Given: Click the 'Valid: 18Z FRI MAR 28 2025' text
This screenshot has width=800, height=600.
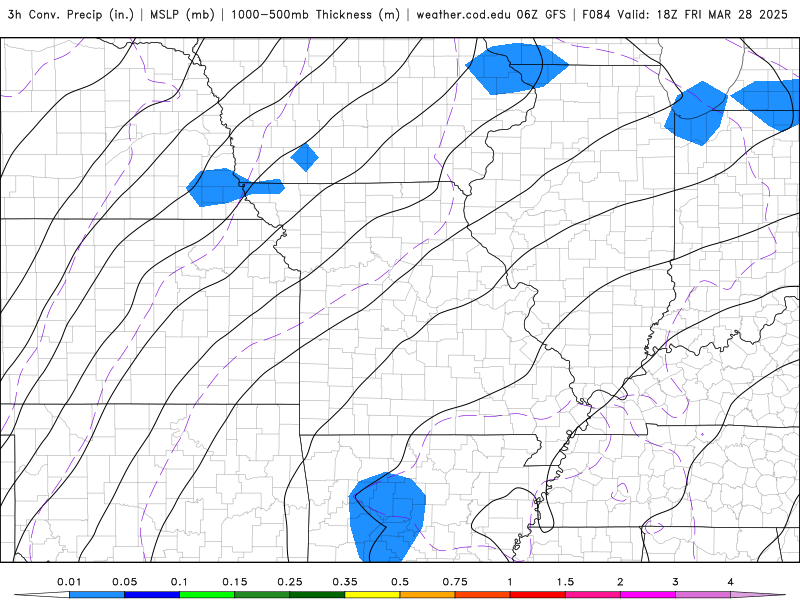Looking at the screenshot, I should 702,14.
